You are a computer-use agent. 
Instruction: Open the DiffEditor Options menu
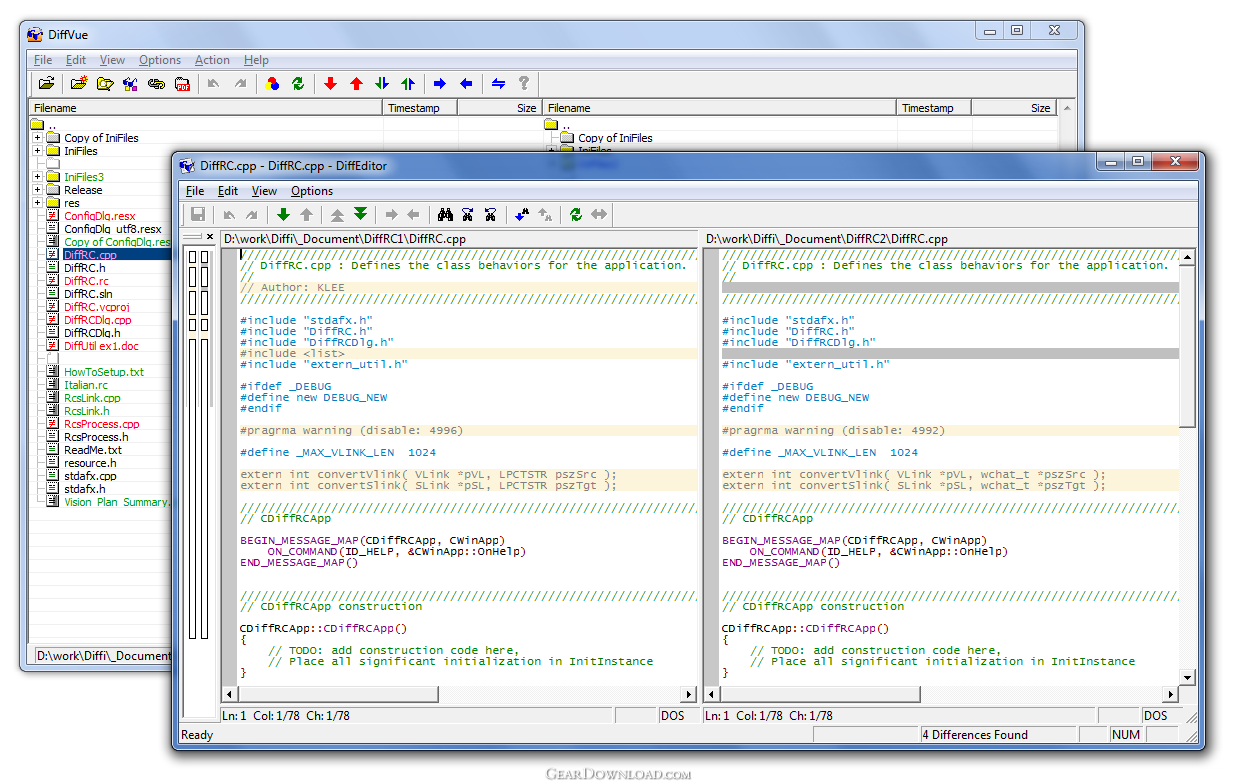pyautogui.click(x=312, y=191)
